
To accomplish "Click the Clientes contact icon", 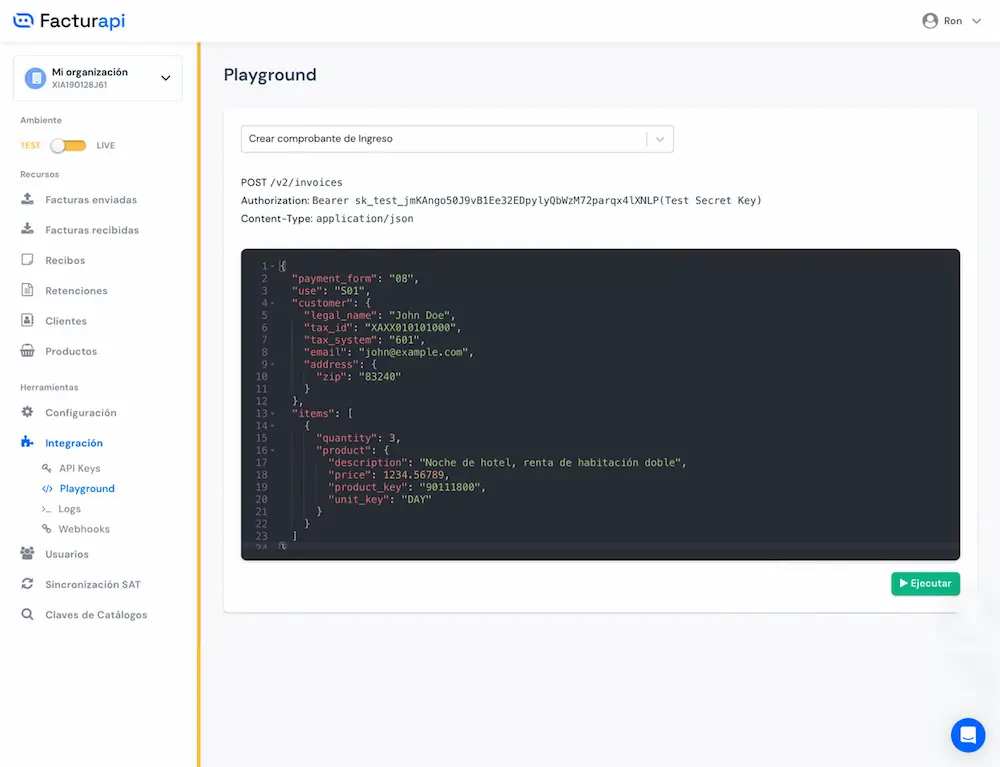I will [27, 321].
